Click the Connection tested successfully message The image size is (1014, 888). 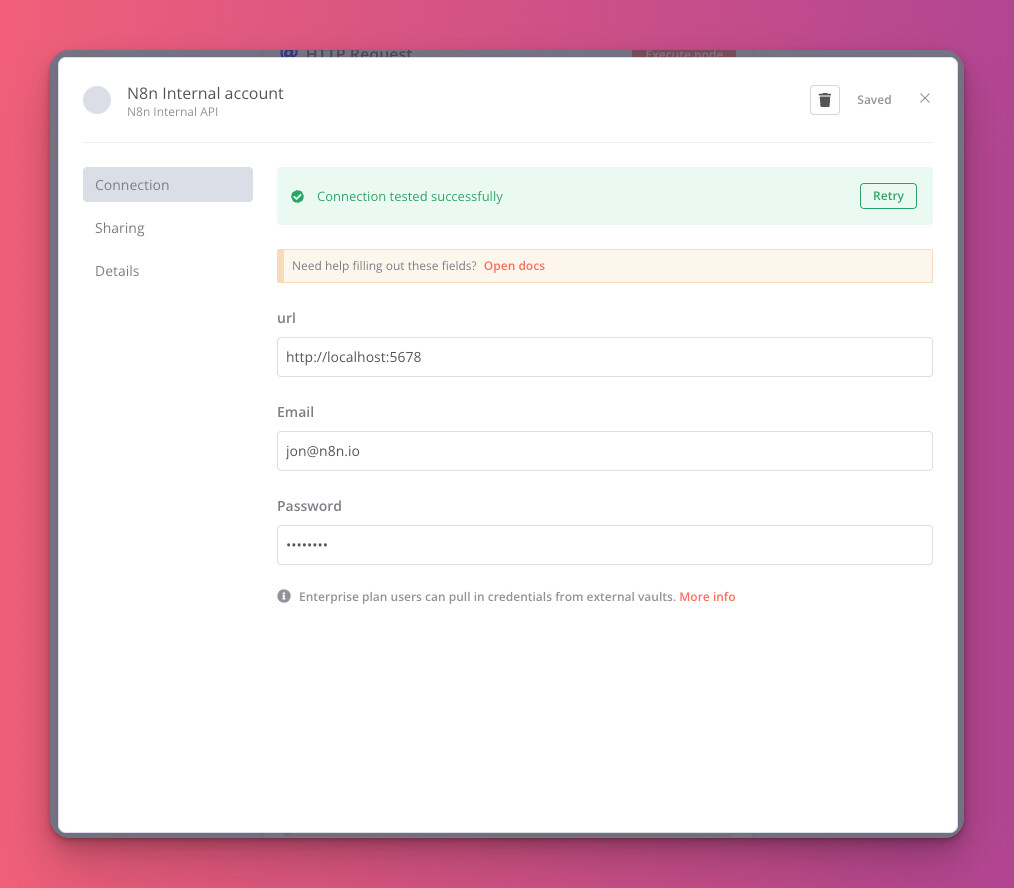pos(409,196)
